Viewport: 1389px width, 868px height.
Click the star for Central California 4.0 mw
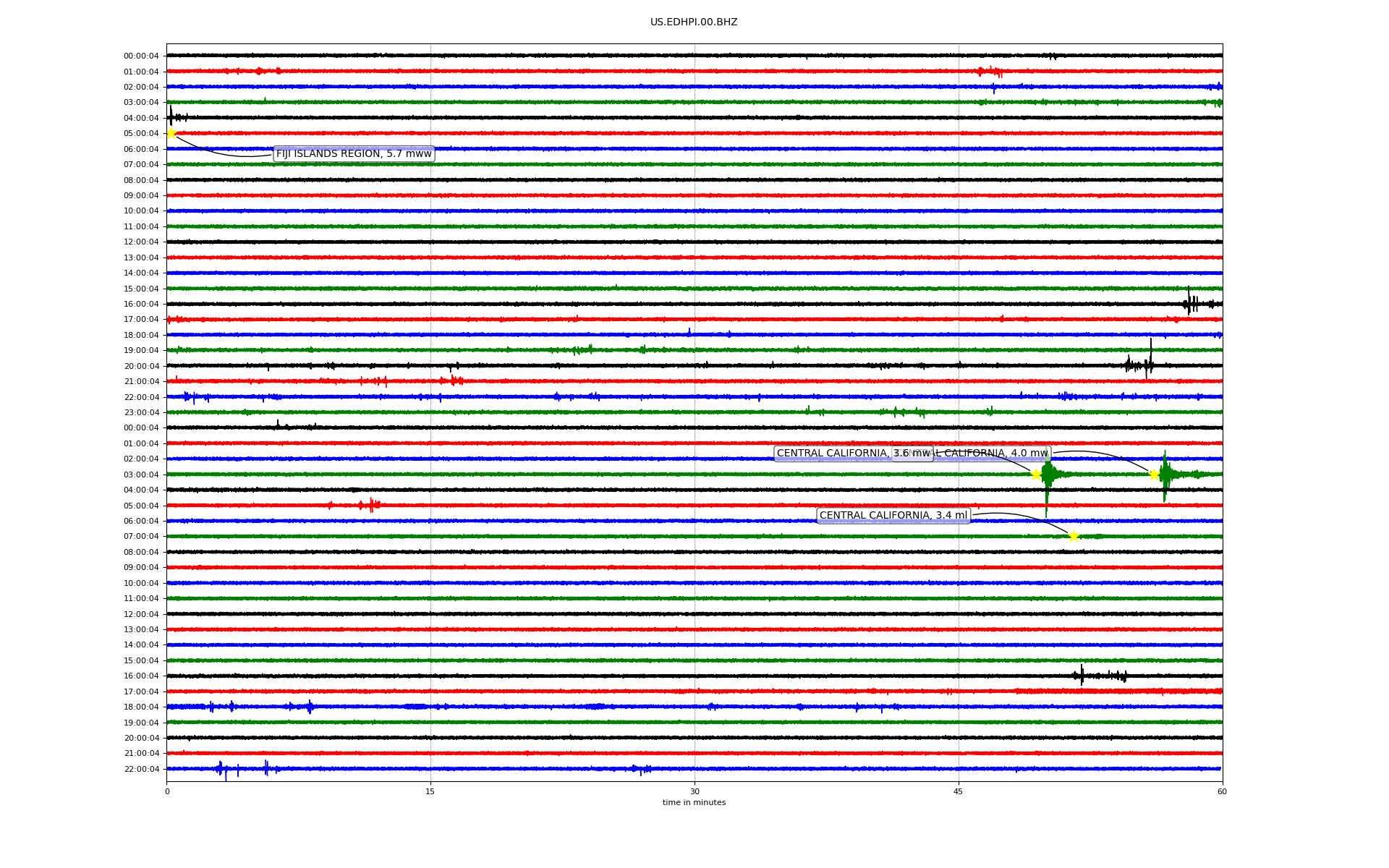point(1155,475)
